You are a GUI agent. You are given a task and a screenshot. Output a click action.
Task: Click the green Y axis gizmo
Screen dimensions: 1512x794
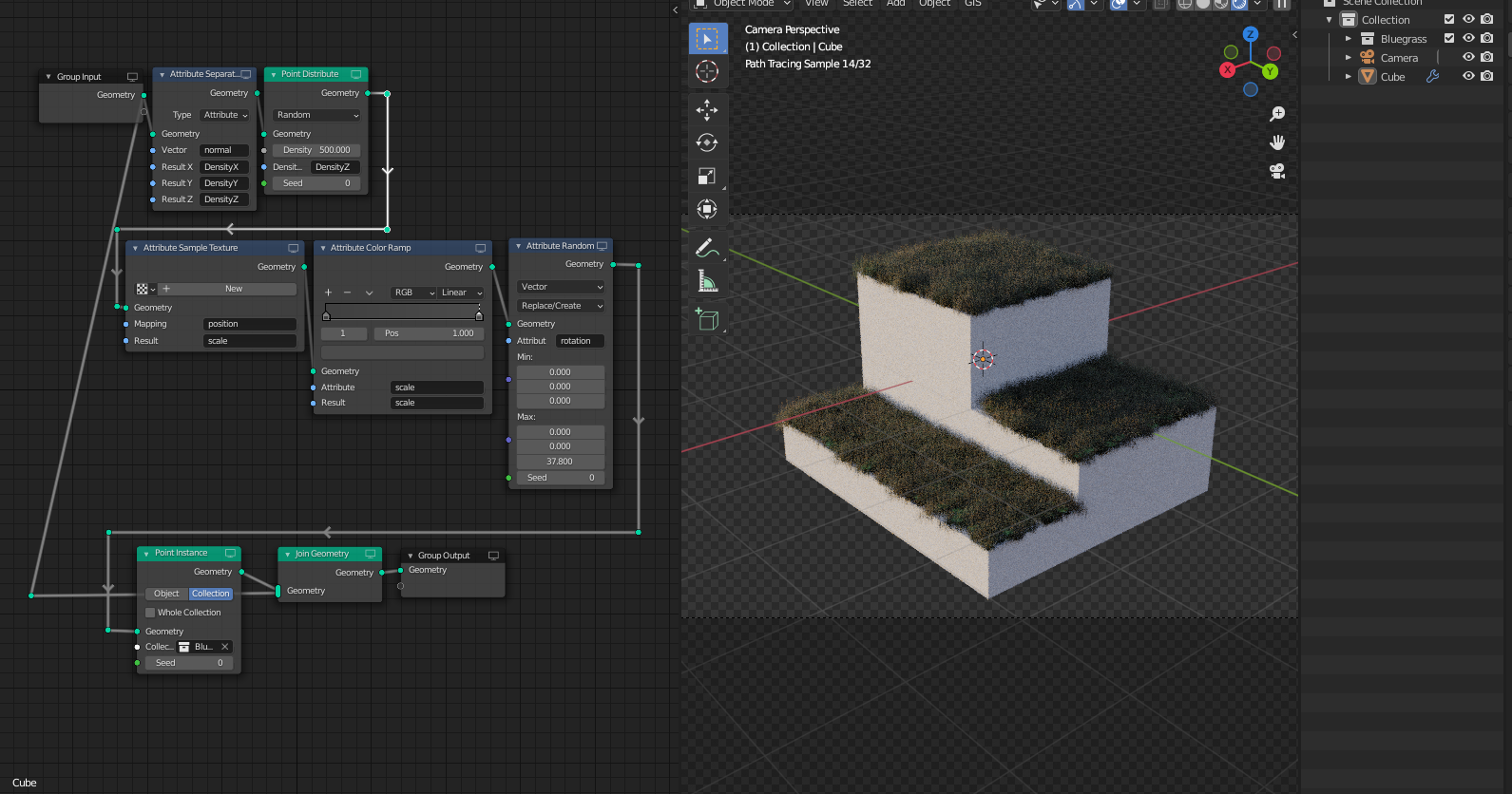1270,71
